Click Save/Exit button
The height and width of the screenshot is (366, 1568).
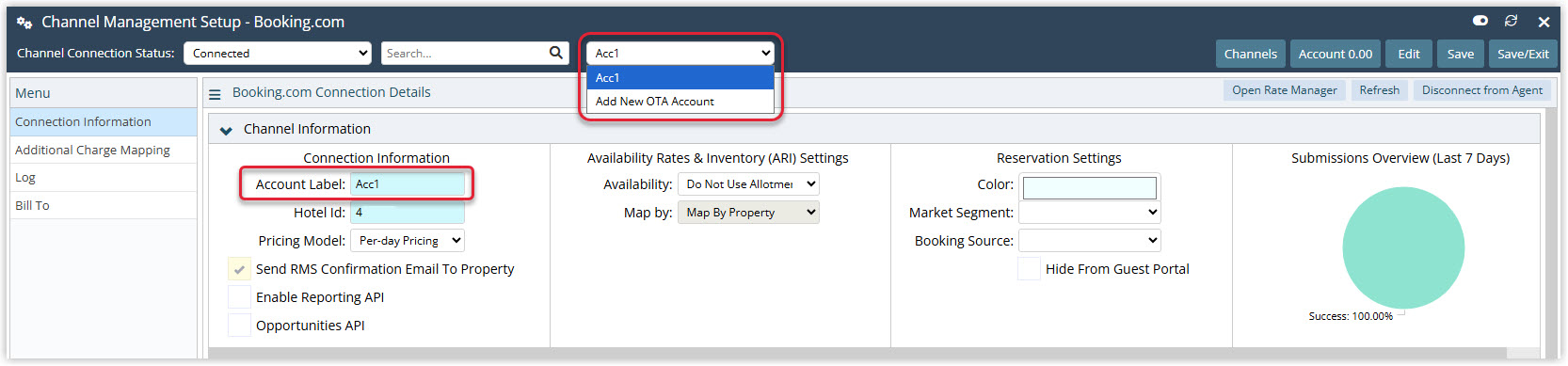click(x=1523, y=54)
